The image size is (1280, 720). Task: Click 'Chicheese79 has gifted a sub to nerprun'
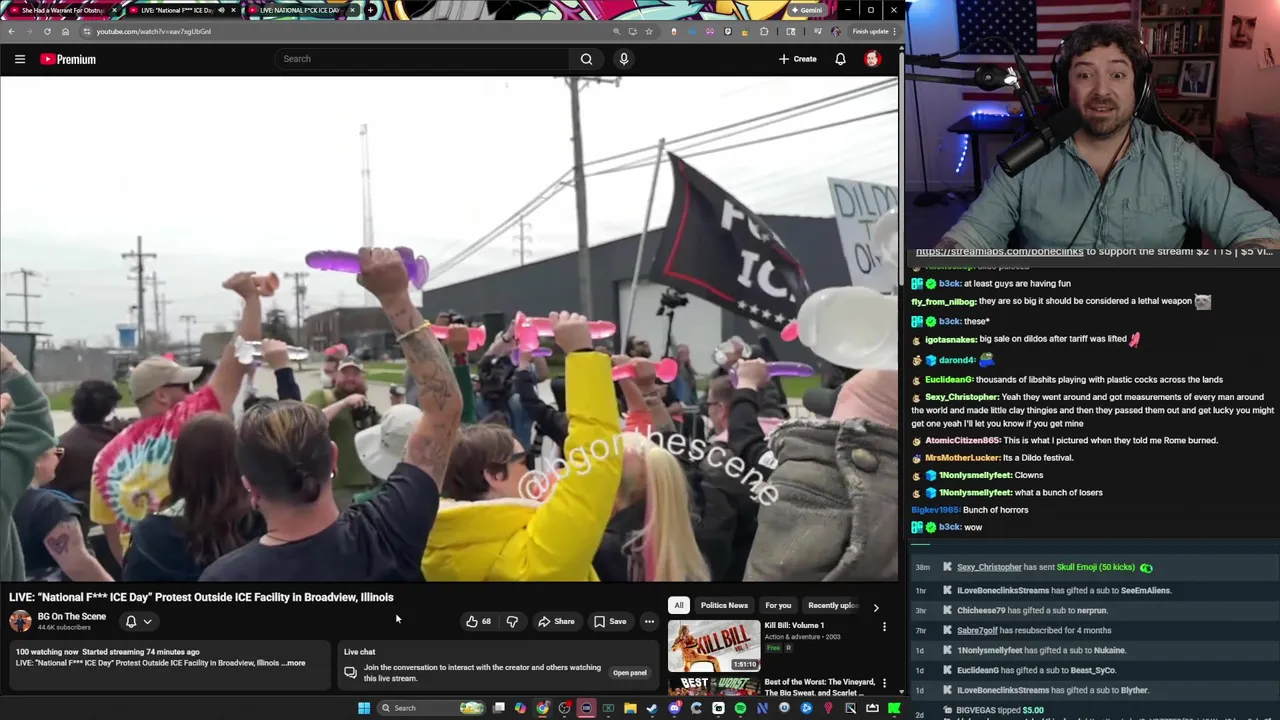tap(1032, 610)
